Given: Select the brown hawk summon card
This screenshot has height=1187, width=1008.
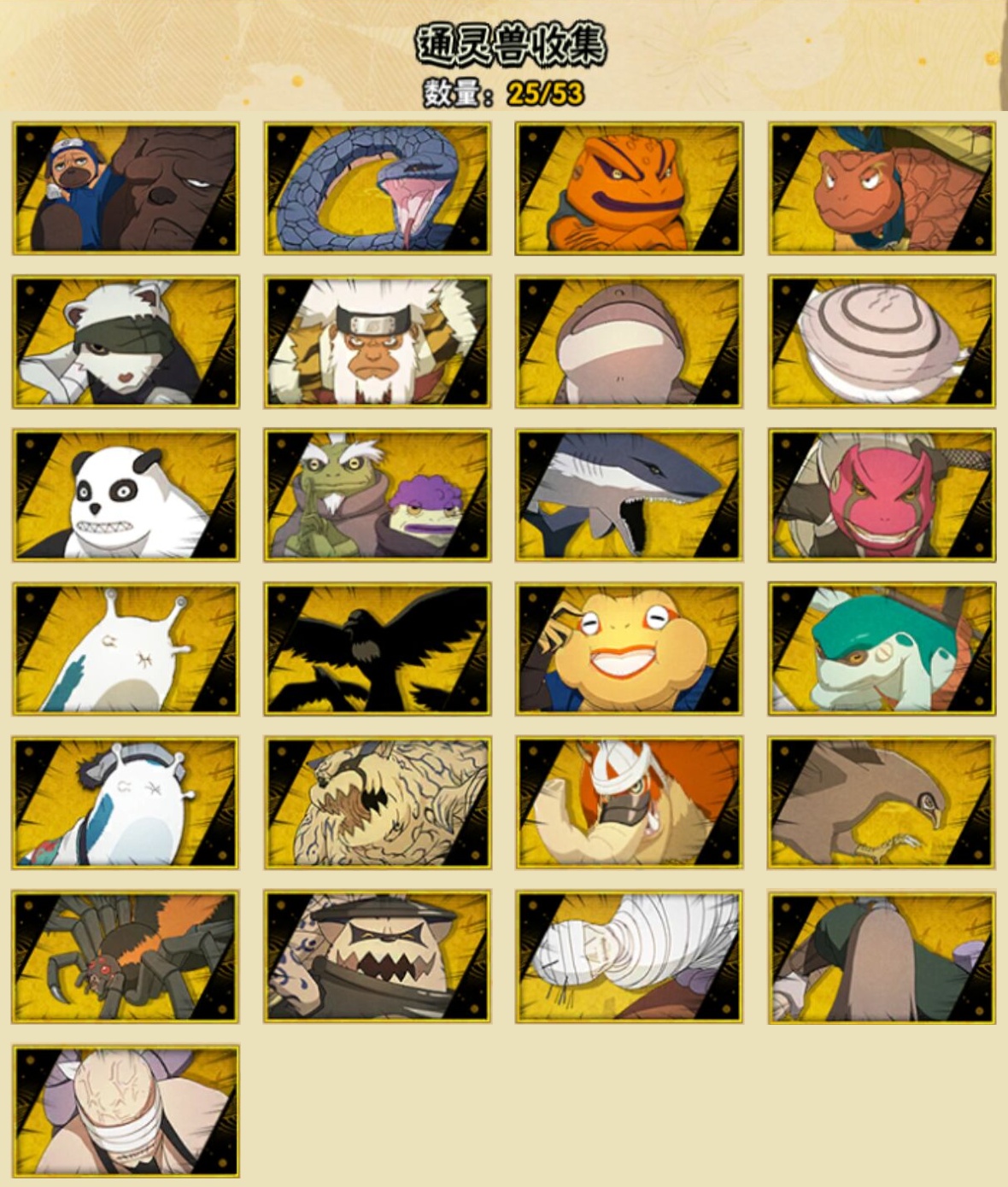Looking at the screenshot, I should pyautogui.click(x=882, y=803).
